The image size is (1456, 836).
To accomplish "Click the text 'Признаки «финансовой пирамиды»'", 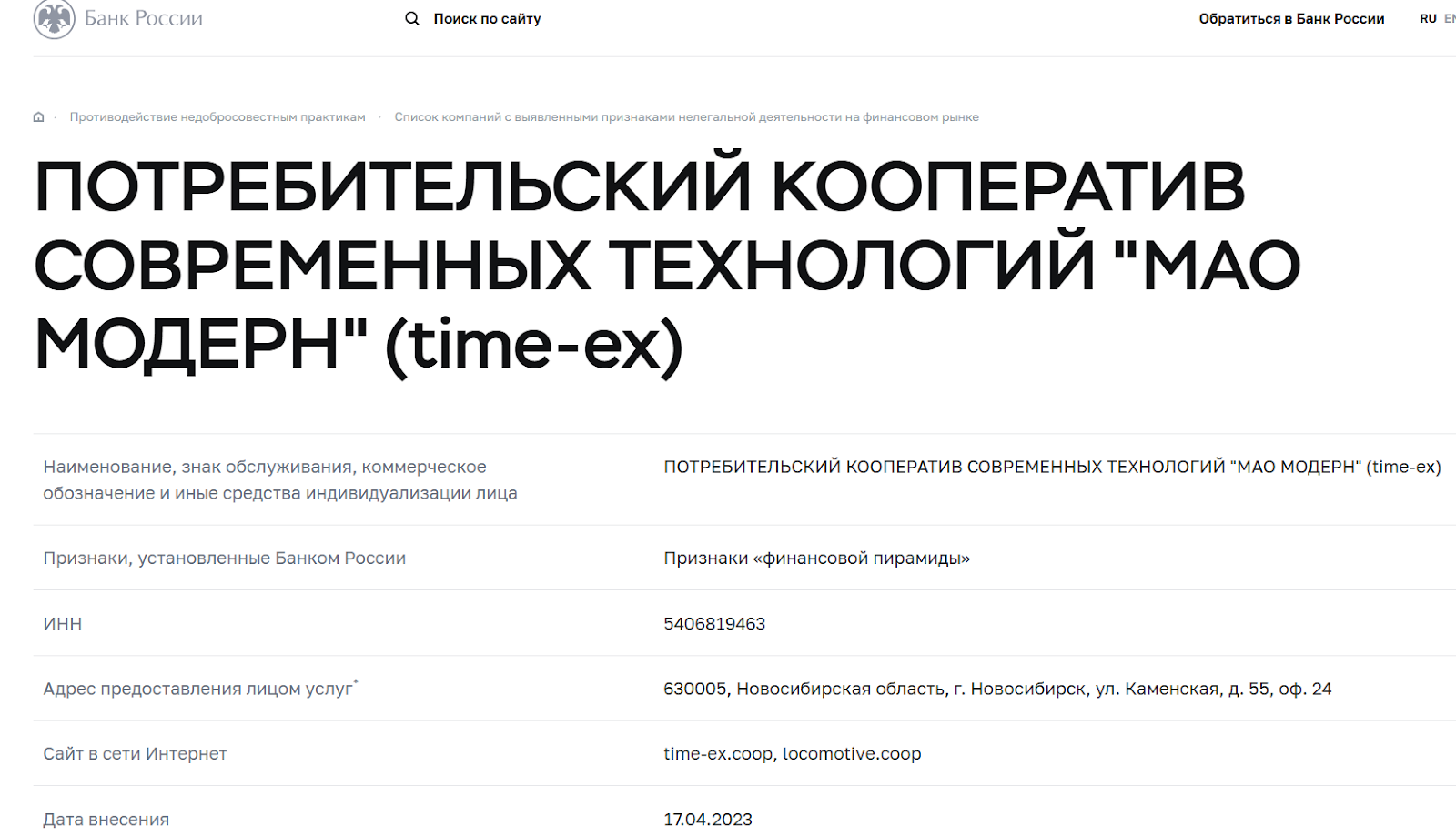I will pos(816,558).
